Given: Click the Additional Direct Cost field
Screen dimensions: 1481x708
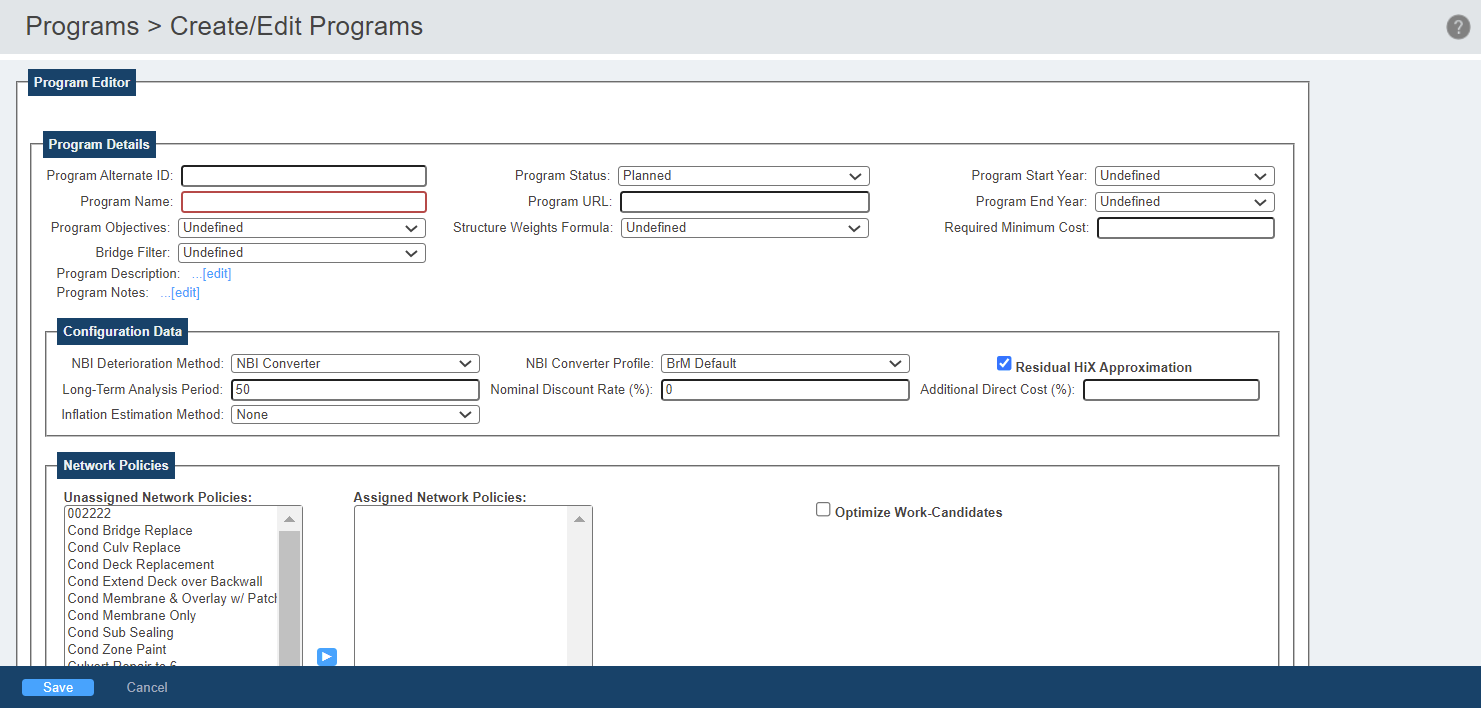Looking at the screenshot, I should [1171, 390].
